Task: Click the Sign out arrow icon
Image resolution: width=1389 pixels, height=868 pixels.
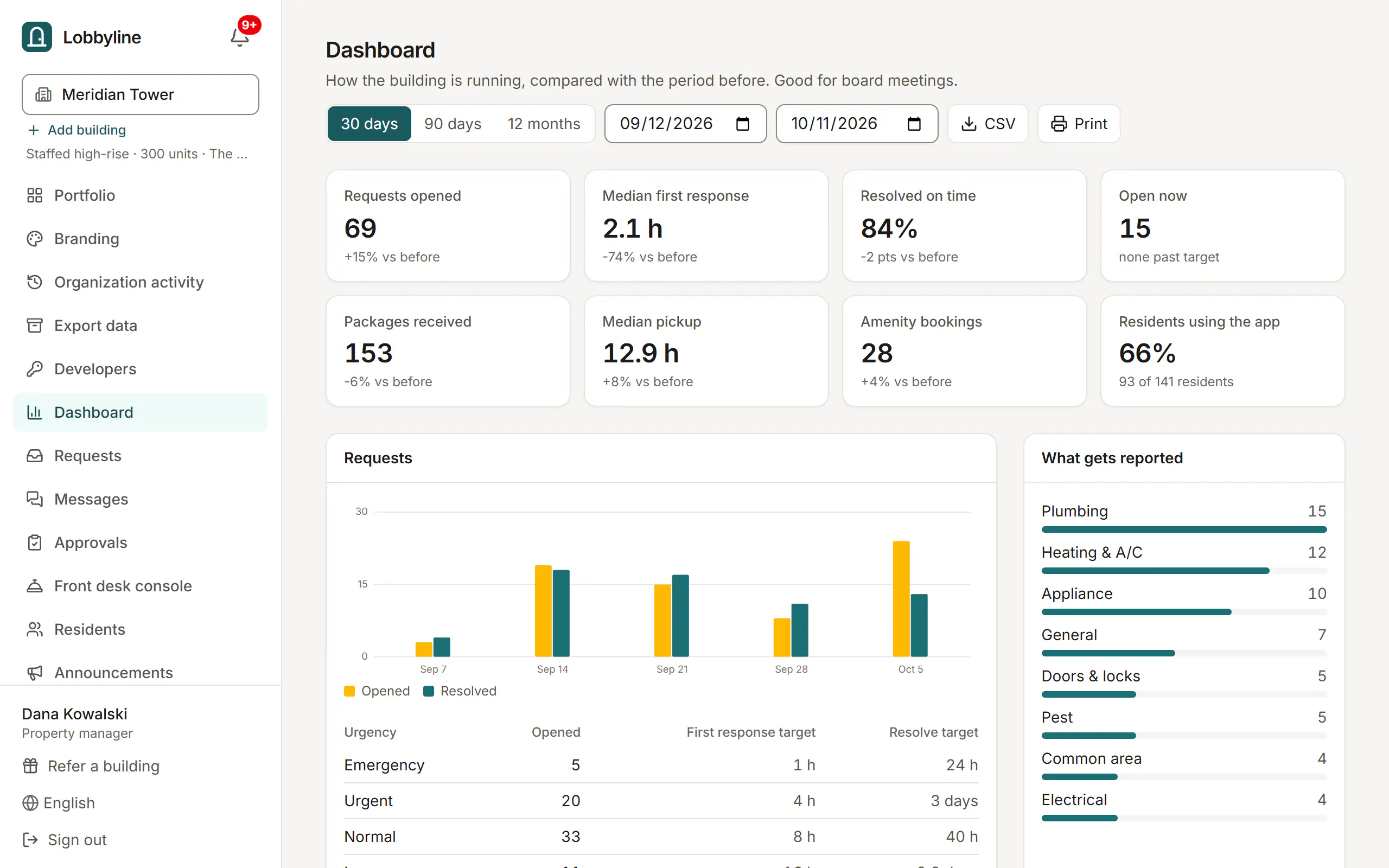Action: [x=30, y=840]
